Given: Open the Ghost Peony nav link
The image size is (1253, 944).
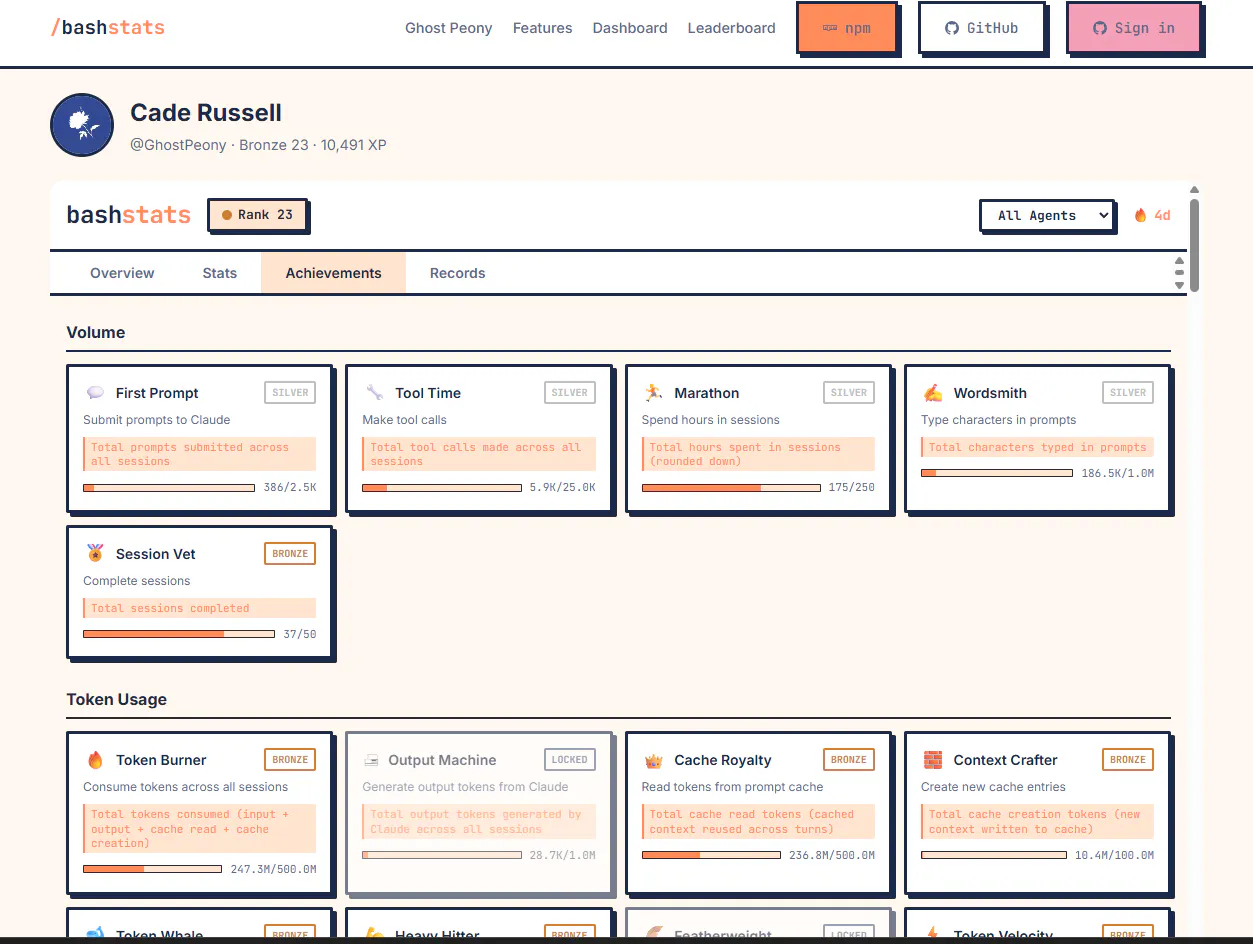Looking at the screenshot, I should pos(448,28).
